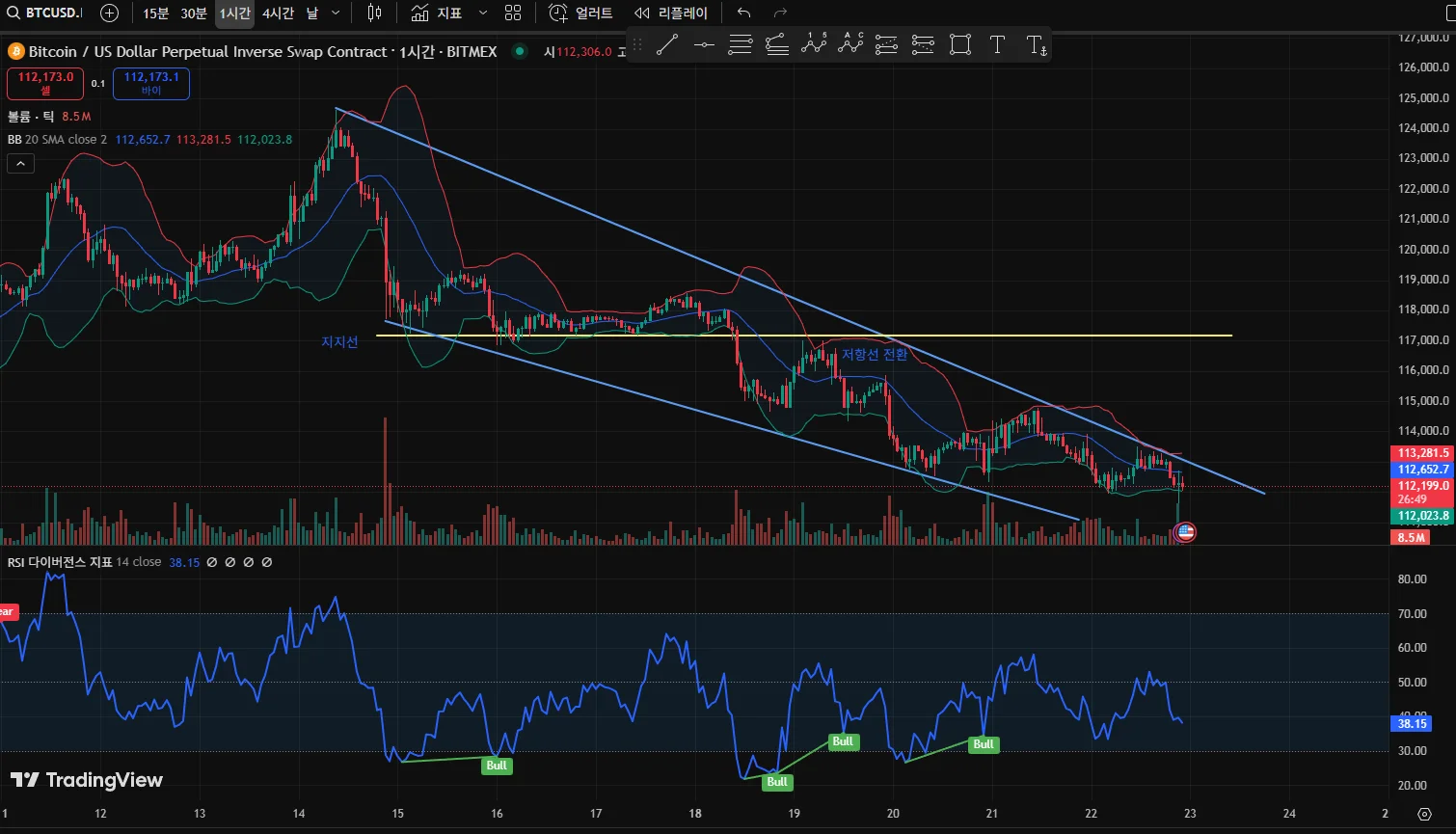Open the candlestick chart style picker
The image size is (1456, 834).
click(x=375, y=13)
